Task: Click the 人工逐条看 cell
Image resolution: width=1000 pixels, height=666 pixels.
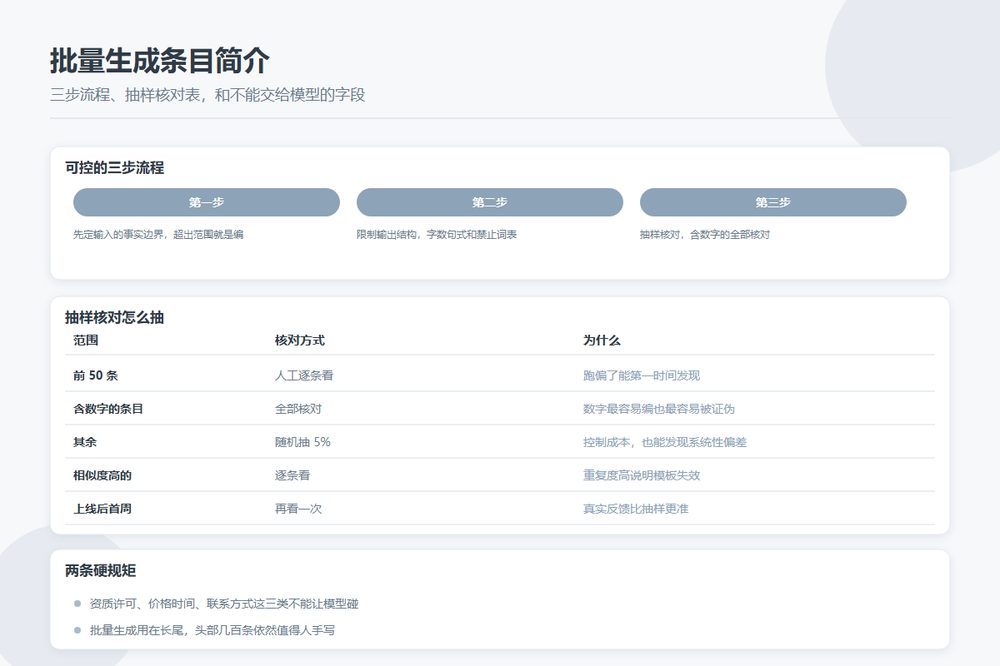Action: tap(304, 376)
